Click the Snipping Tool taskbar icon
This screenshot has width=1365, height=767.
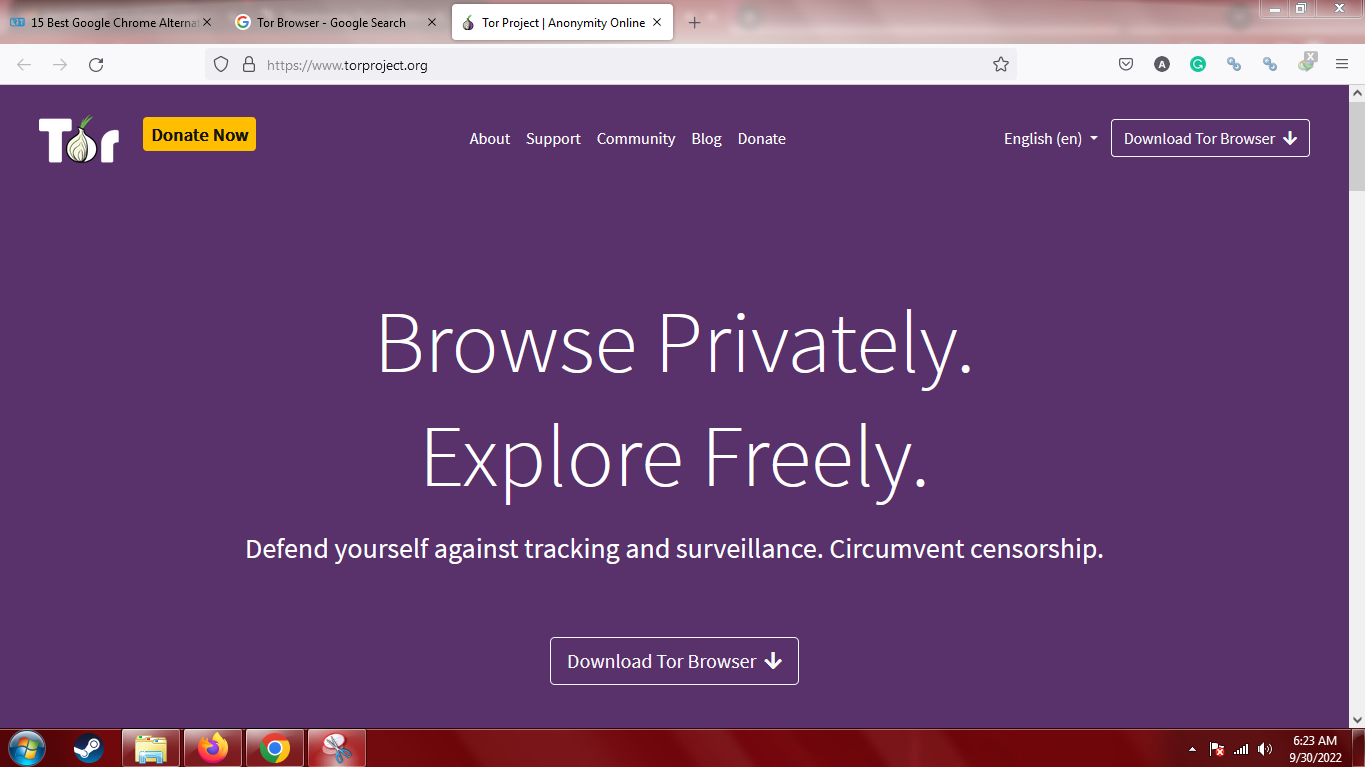[x=337, y=748]
